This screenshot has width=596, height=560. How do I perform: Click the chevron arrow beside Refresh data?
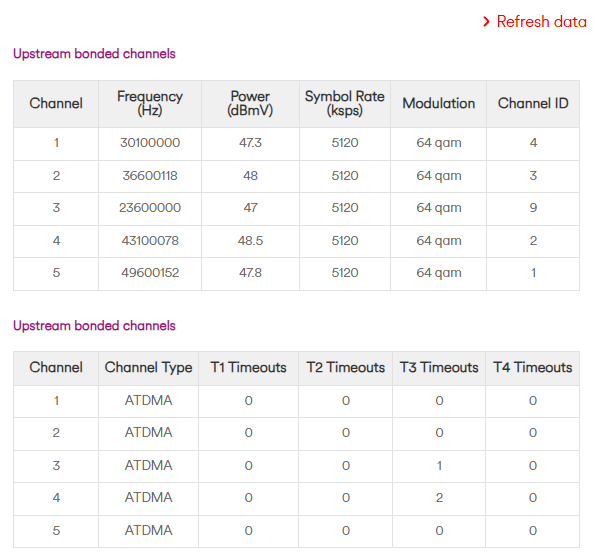pyautogui.click(x=486, y=22)
